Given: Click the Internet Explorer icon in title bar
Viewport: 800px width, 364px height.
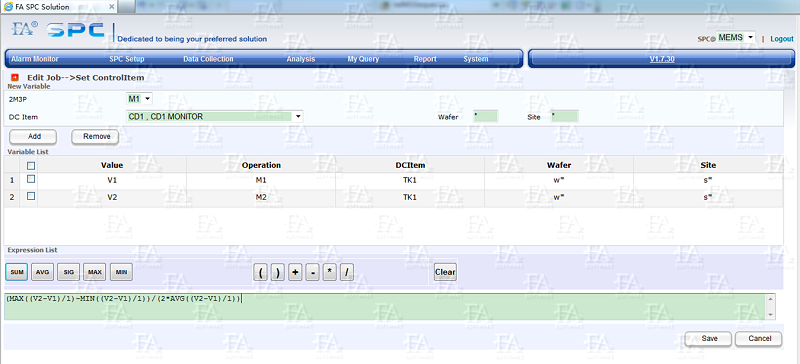Looking at the screenshot, I should pos(8,7).
